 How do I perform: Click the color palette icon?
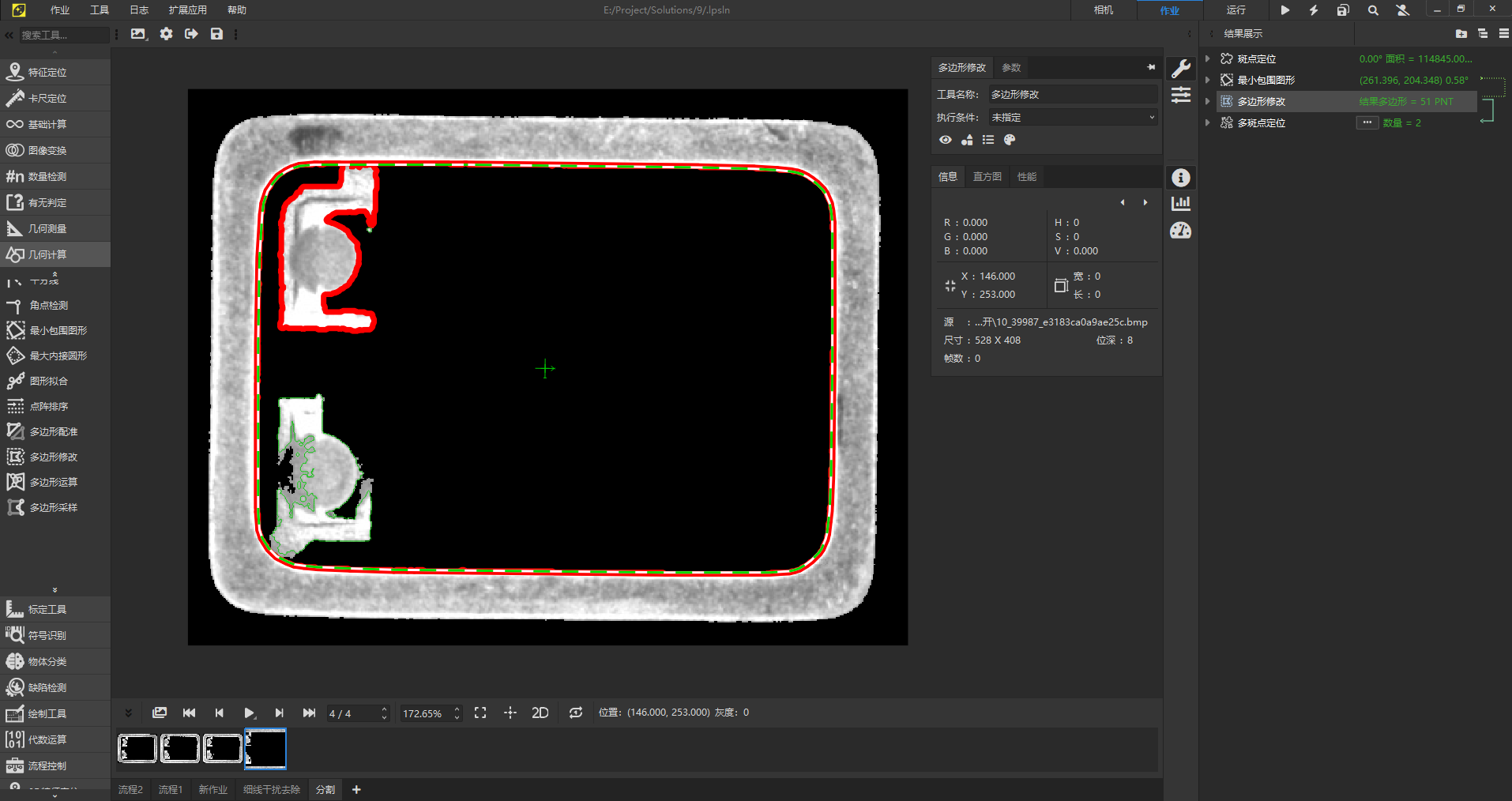1009,140
